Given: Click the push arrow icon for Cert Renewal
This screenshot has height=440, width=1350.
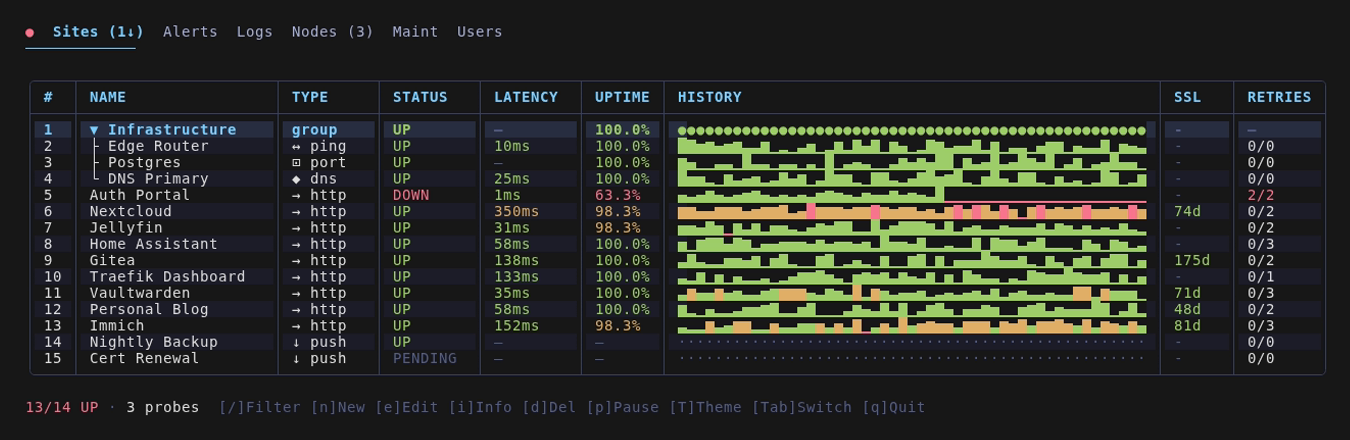Looking at the screenshot, I should pyautogui.click(x=296, y=358).
